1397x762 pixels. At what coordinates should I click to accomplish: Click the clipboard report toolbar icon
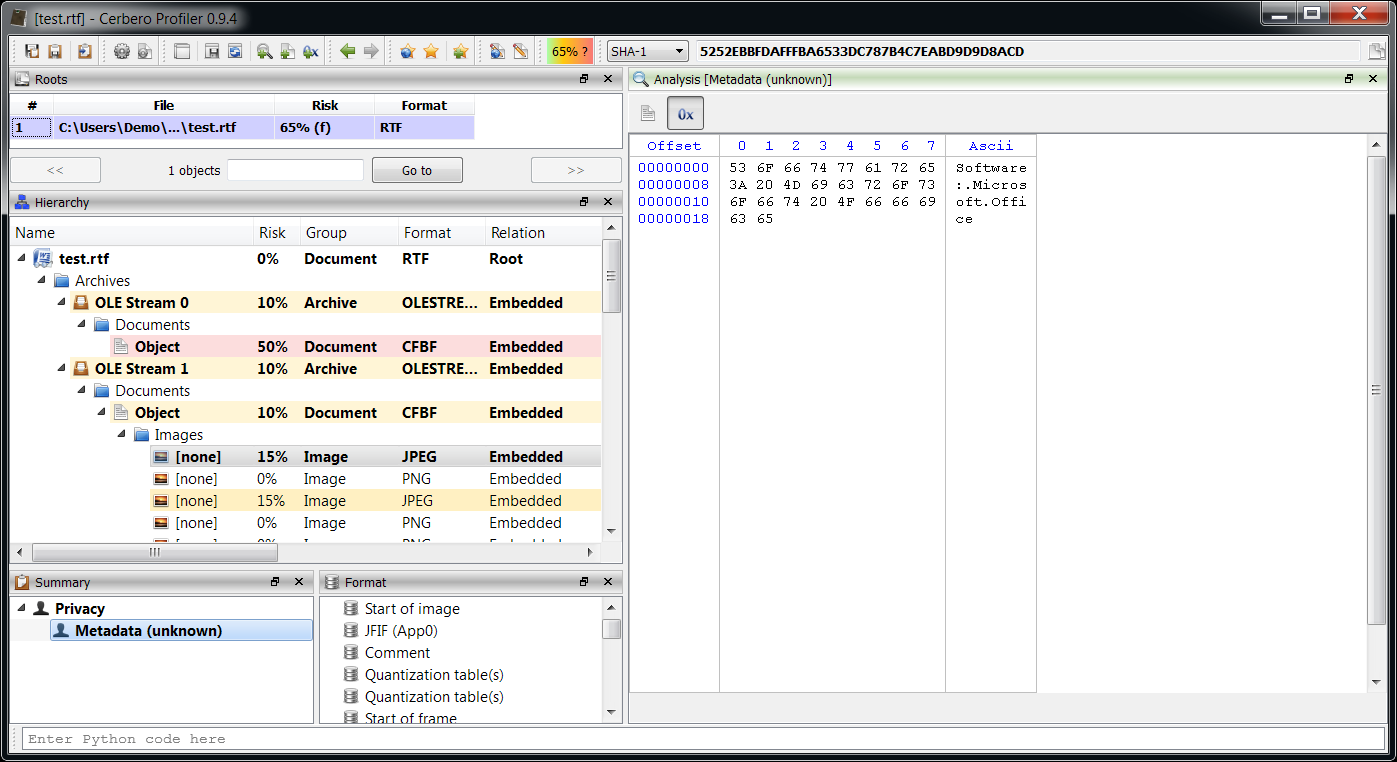coord(85,51)
